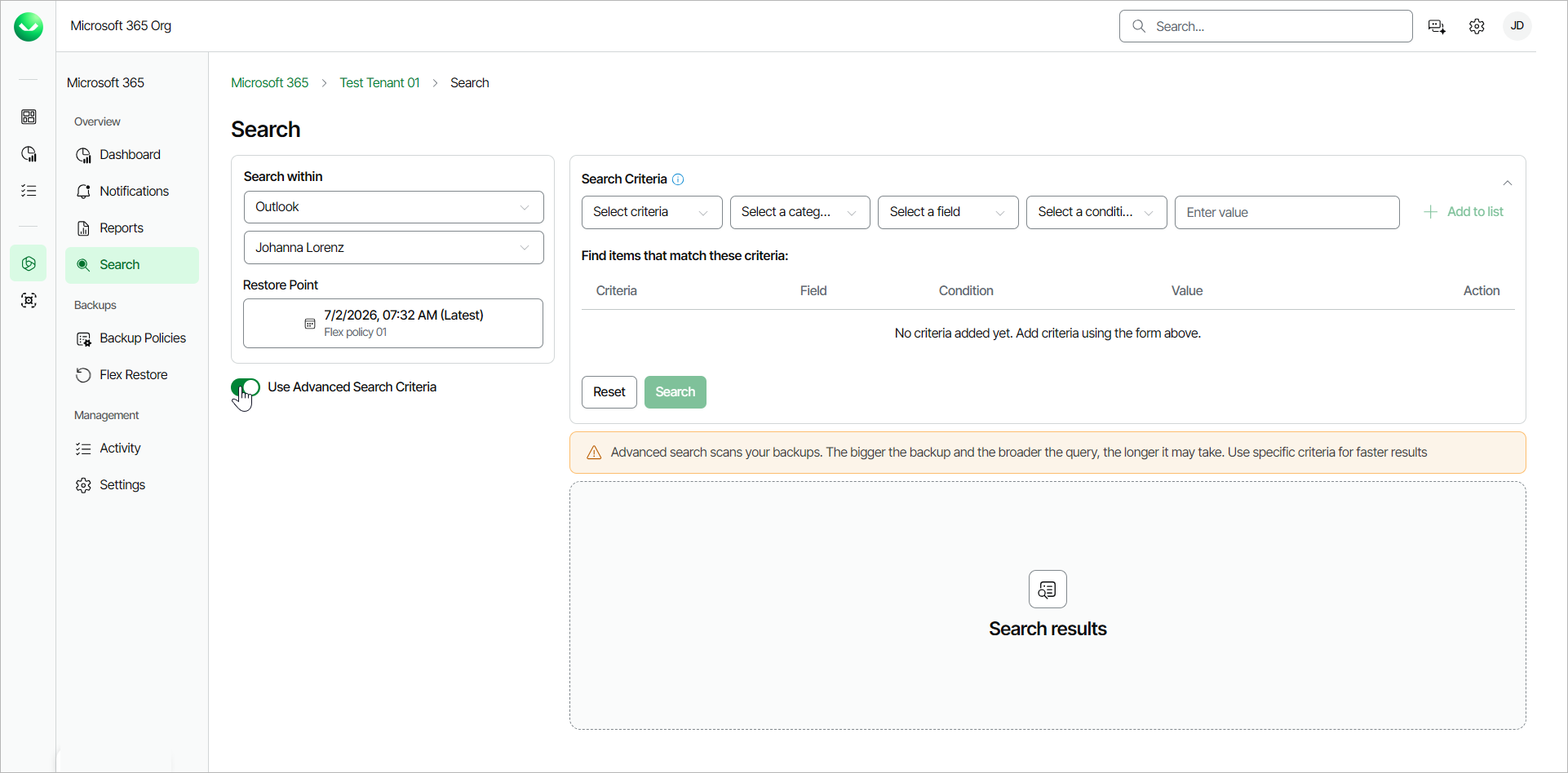
Task: Follow the Test Tenant 01 breadcrumb link
Action: [379, 83]
